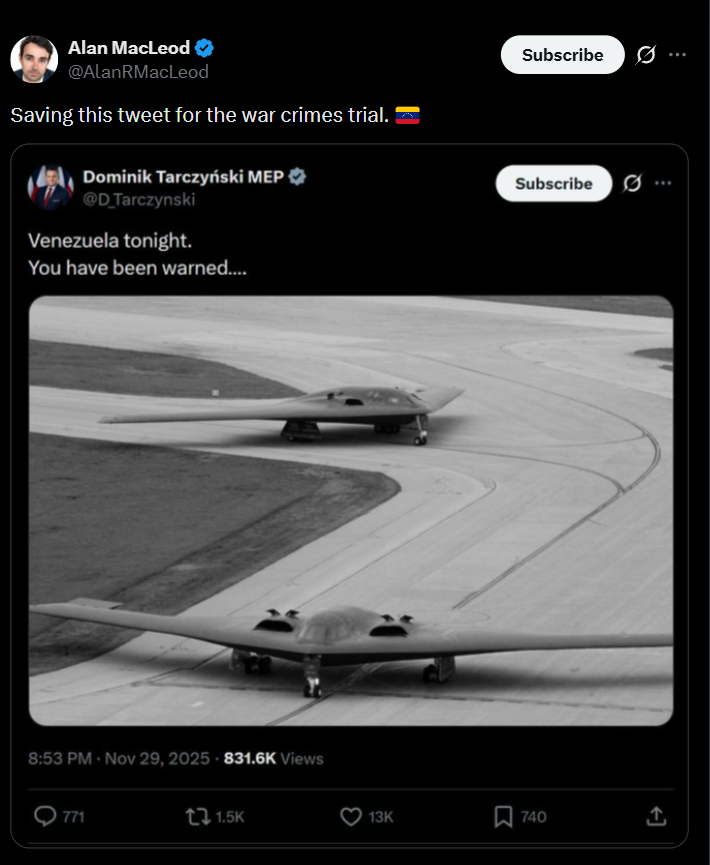This screenshot has height=865, width=710.
Task: Subscribe to Alan MacLeod
Action: 562,55
